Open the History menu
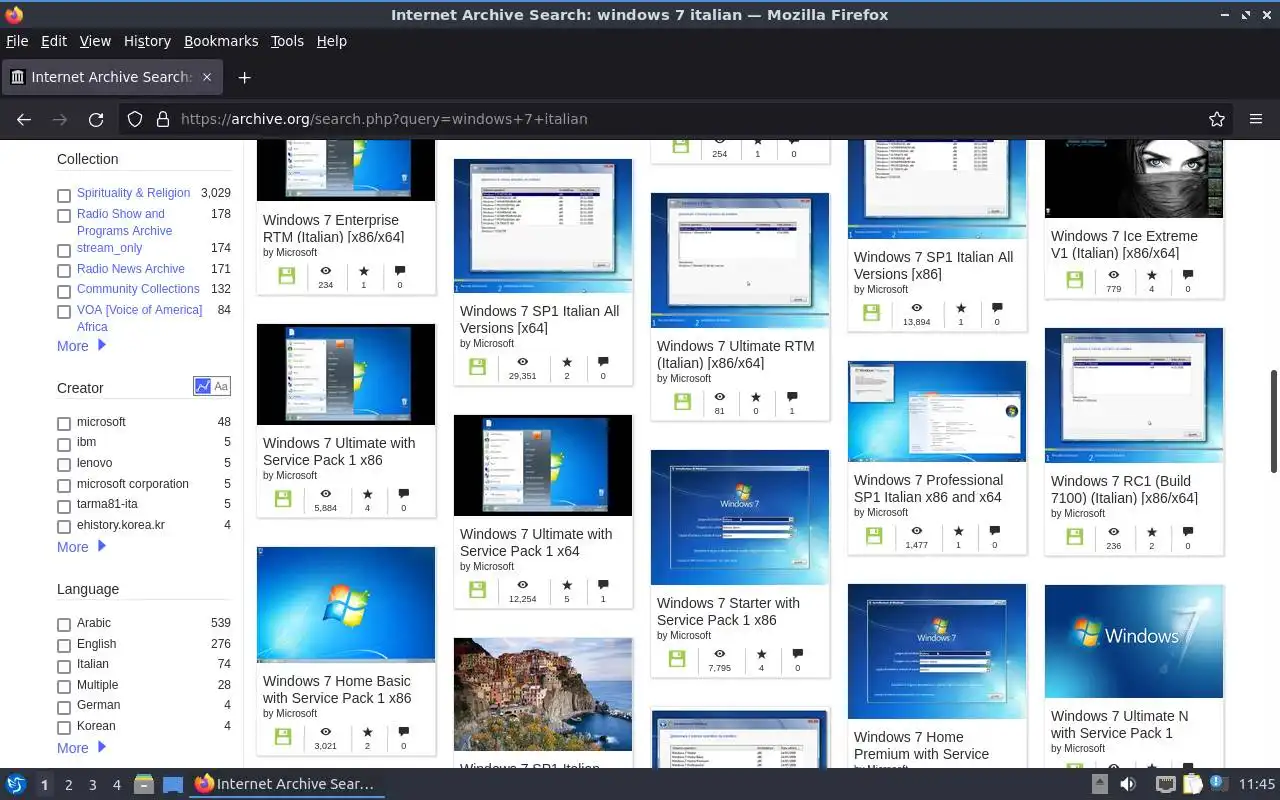 click(147, 41)
